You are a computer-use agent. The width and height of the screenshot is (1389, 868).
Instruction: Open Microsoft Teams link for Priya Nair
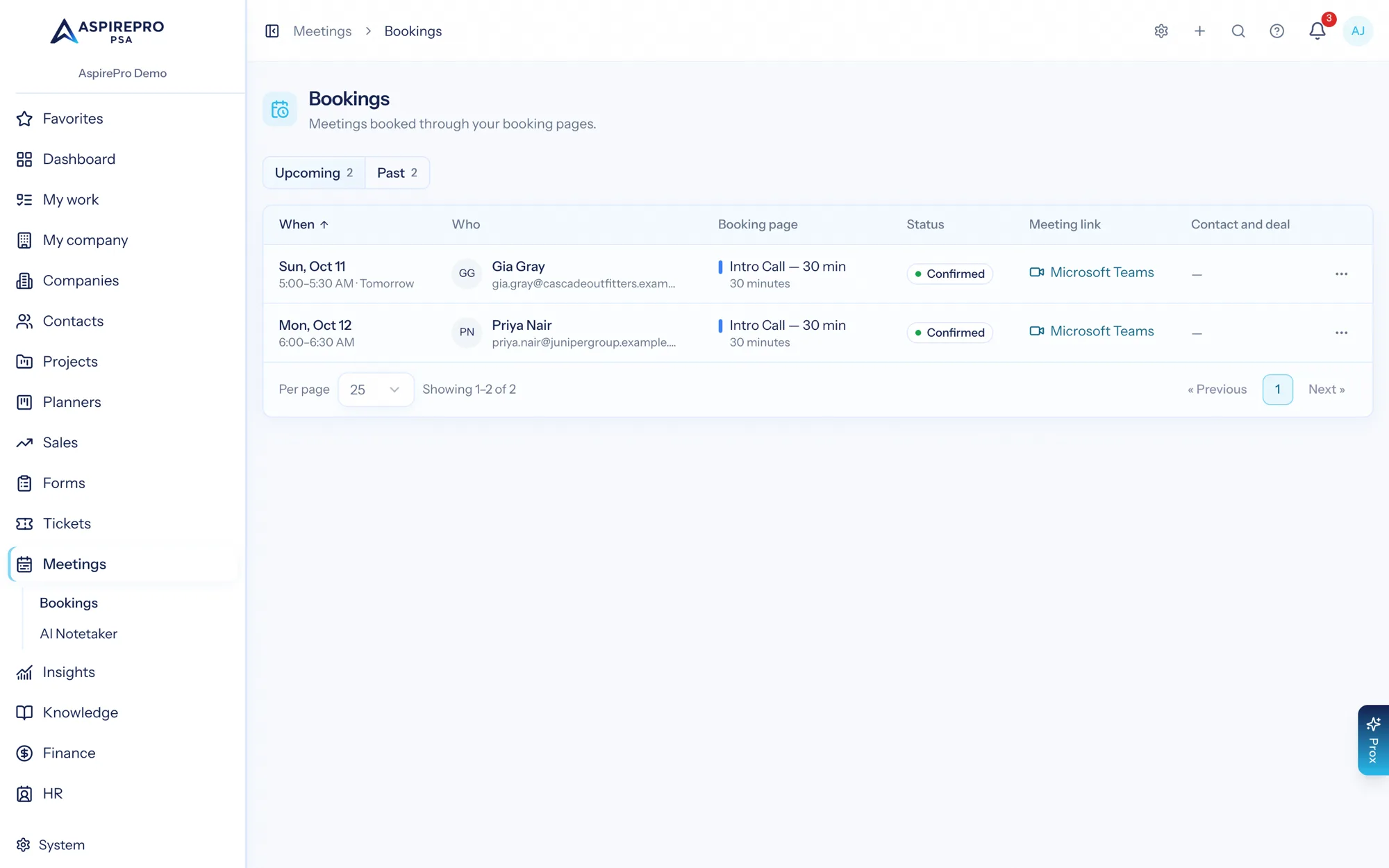click(x=1092, y=331)
